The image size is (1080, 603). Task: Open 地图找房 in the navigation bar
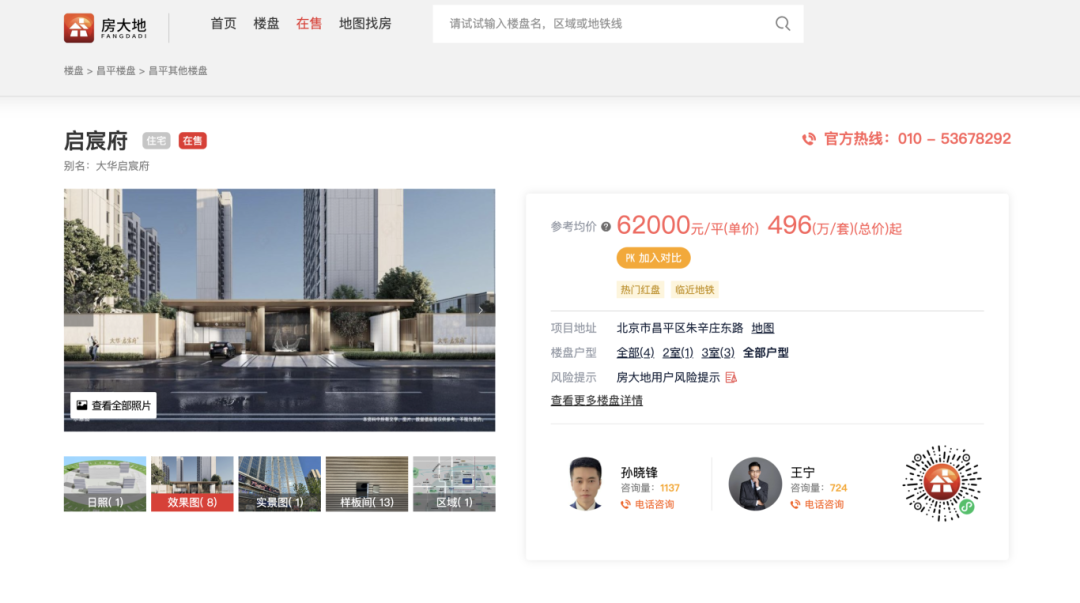[366, 23]
